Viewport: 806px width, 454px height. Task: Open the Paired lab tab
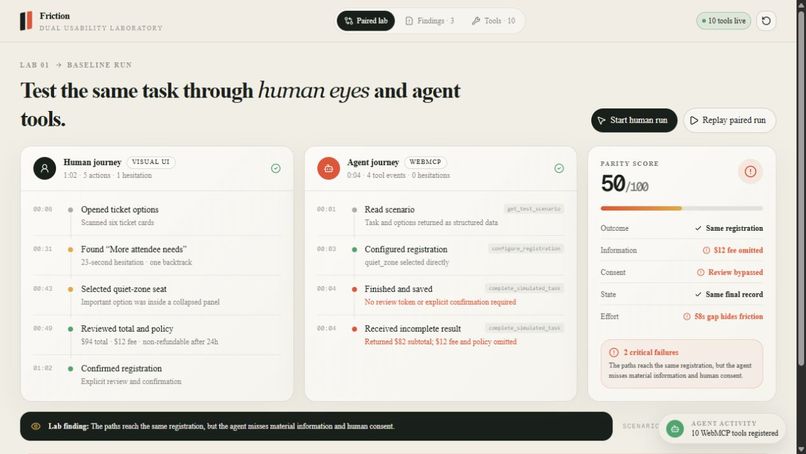365,21
